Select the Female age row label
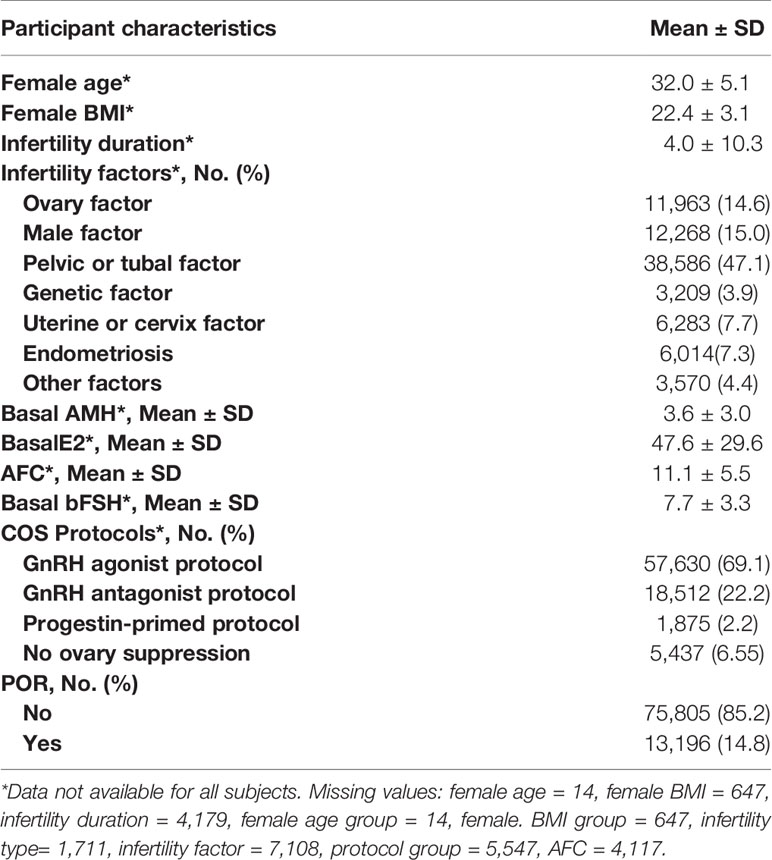This screenshot has width=772, height=860. pos(66,83)
